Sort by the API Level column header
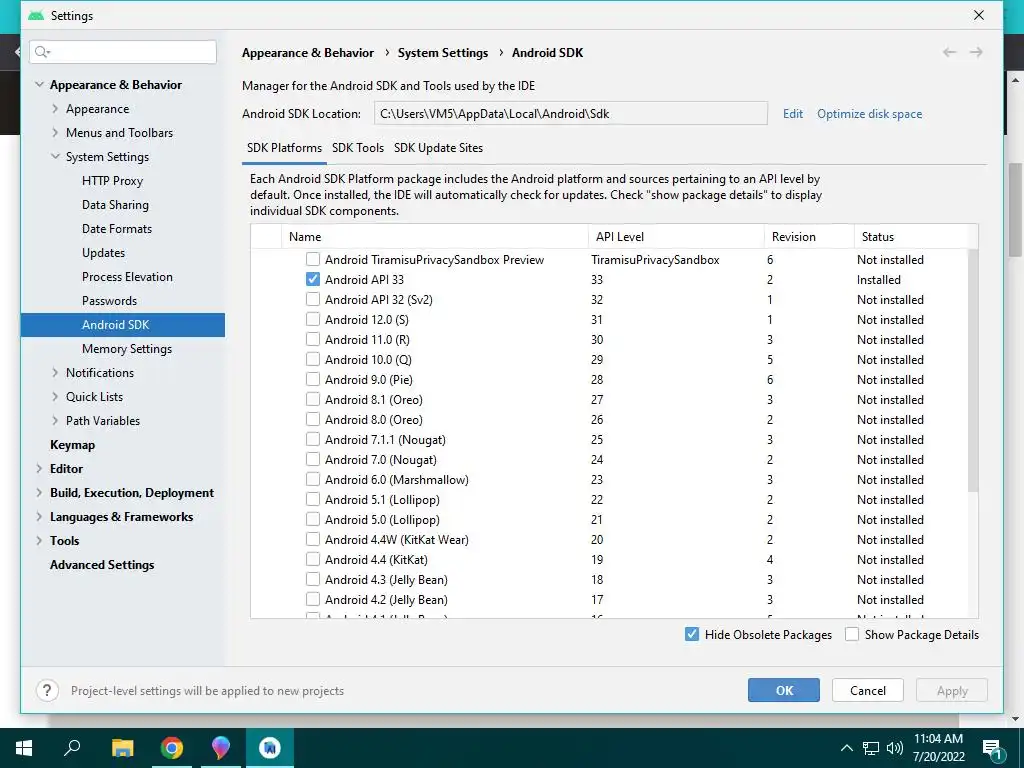This screenshot has width=1024, height=768. coord(676,236)
